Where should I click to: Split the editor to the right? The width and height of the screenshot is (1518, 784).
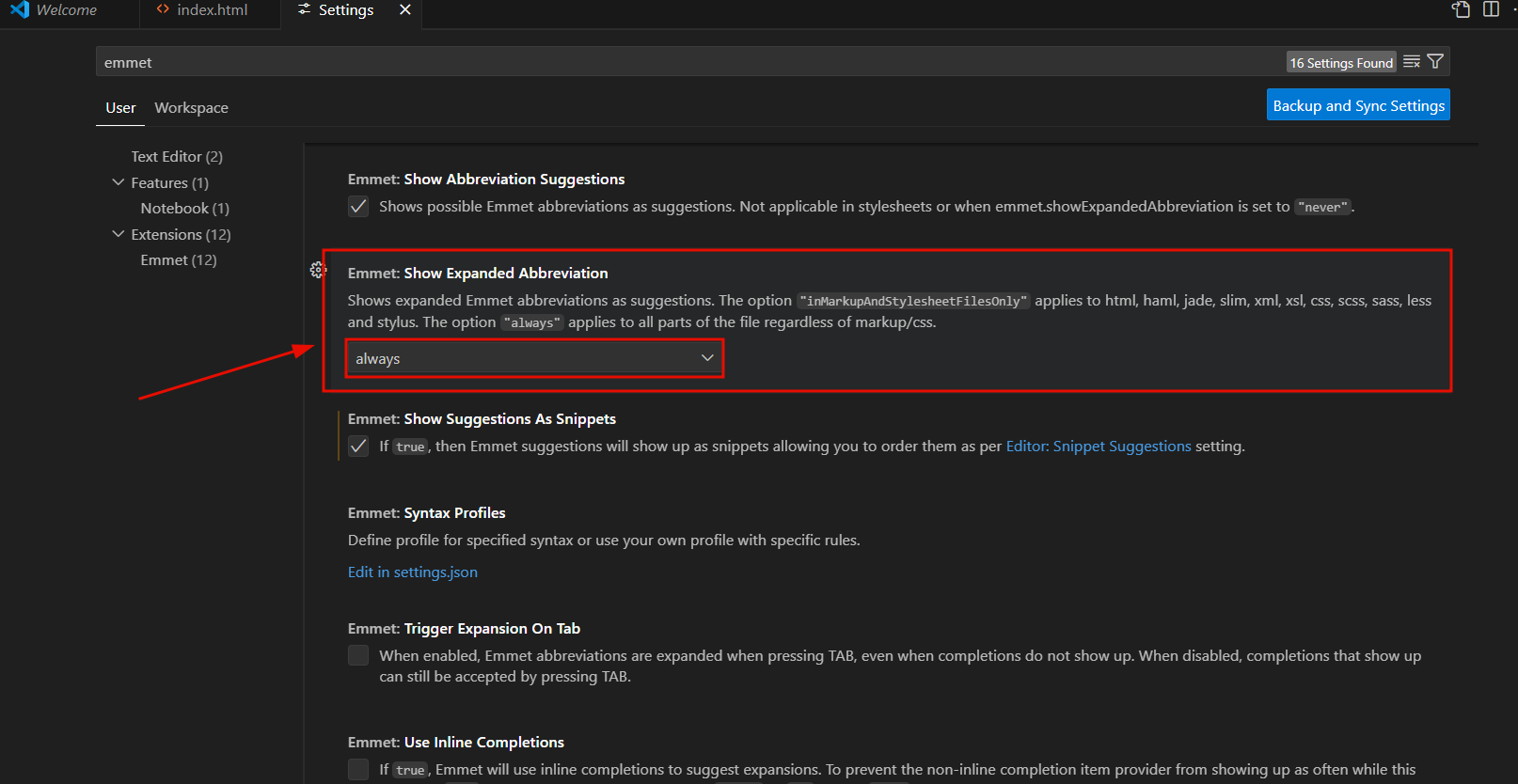1491,9
